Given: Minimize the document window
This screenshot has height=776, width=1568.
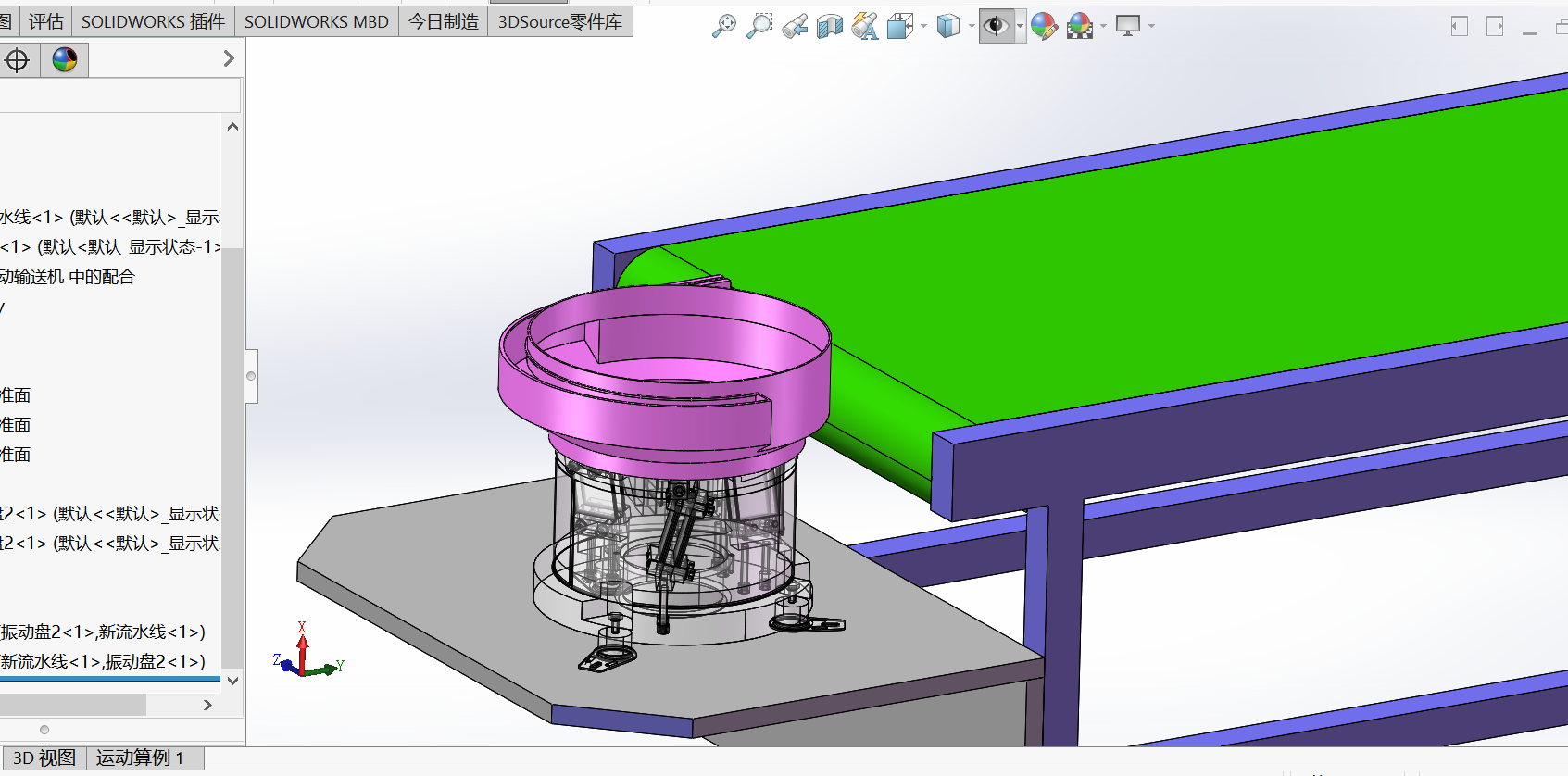Looking at the screenshot, I should click(1530, 32).
